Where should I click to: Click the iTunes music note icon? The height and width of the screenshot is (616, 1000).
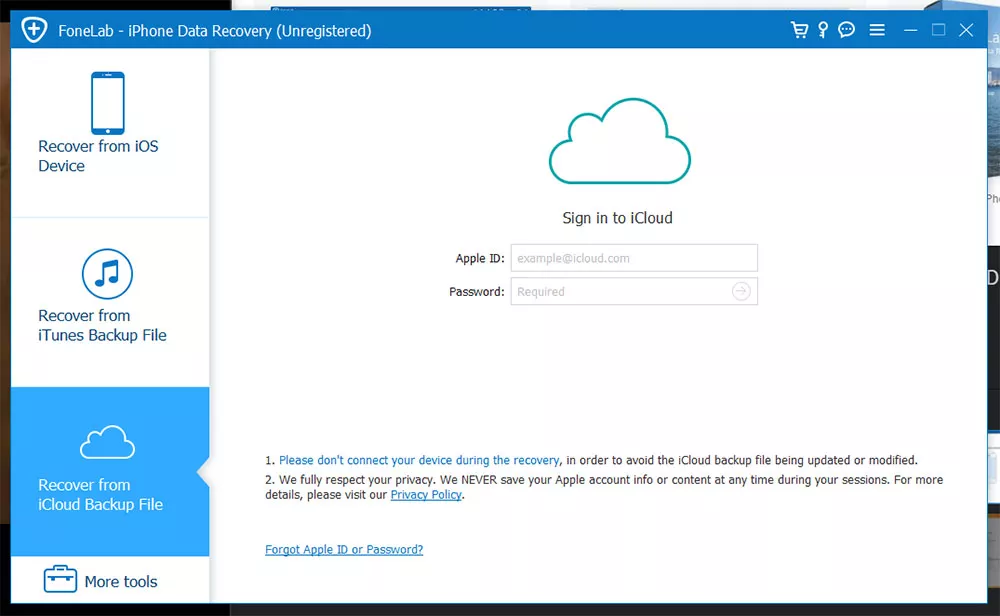point(107,274)
